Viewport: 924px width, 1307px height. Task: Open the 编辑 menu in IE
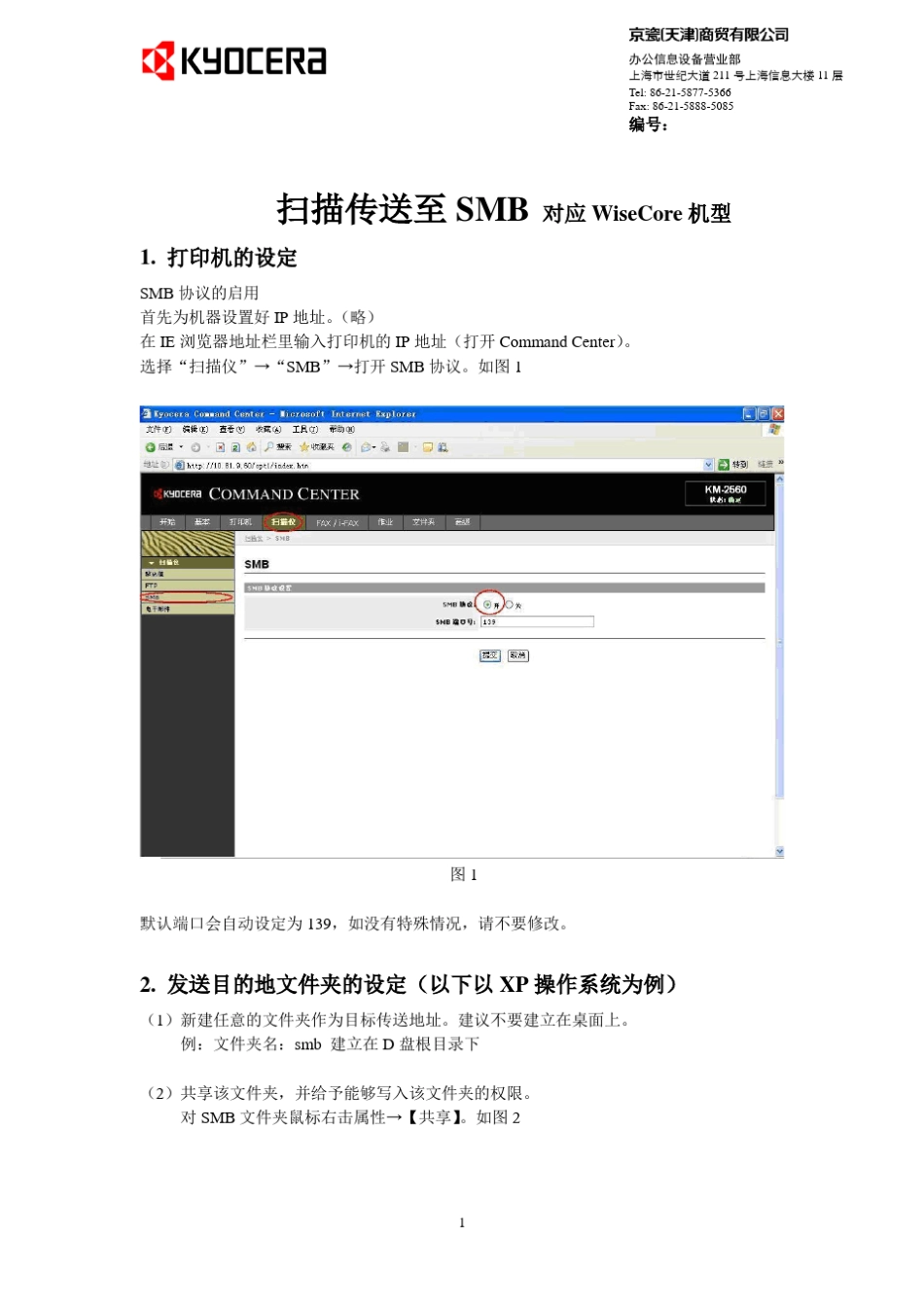(195, 429)
